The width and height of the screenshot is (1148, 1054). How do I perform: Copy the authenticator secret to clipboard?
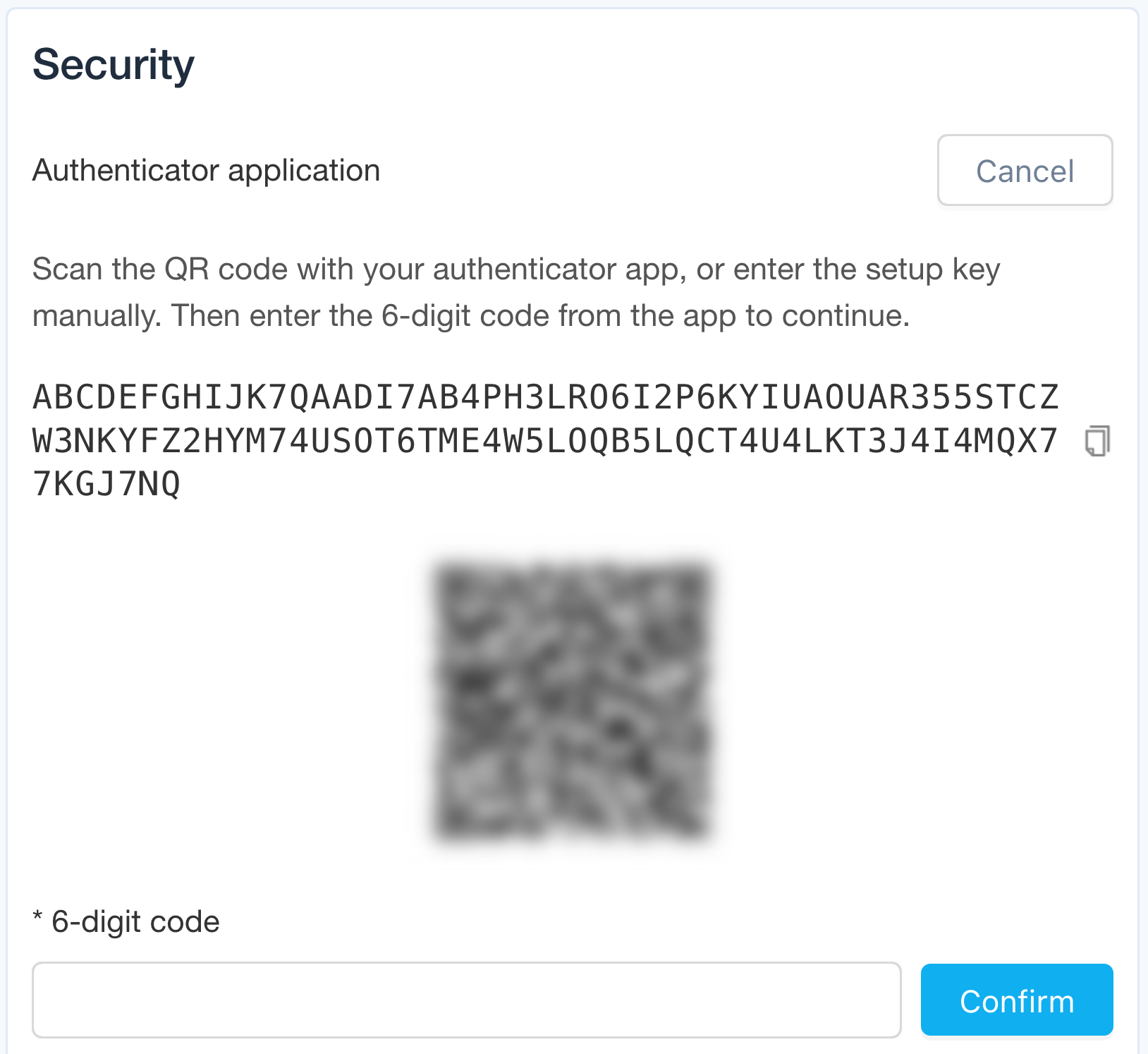1097,440
